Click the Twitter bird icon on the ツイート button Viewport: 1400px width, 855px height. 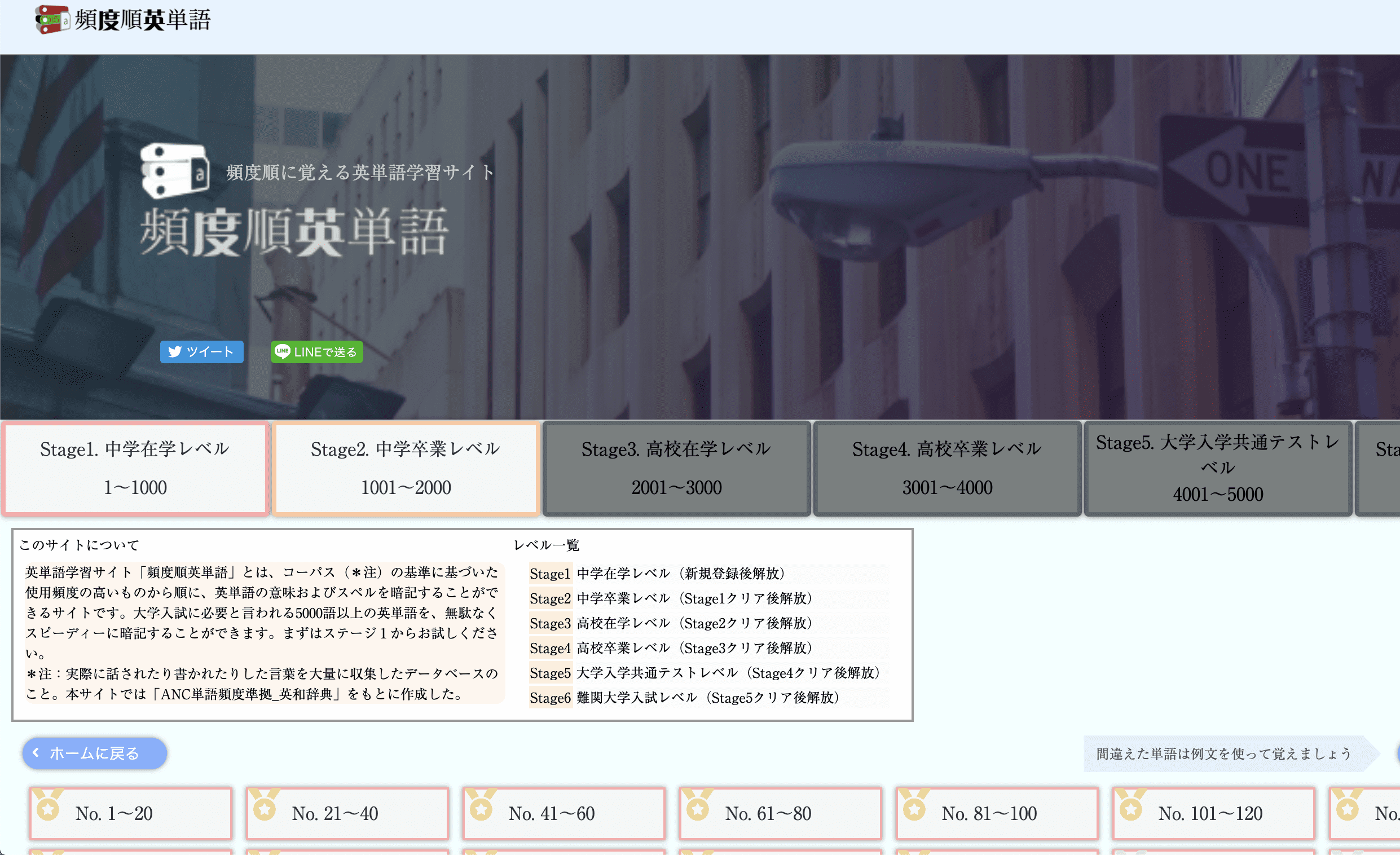(175, 352)
